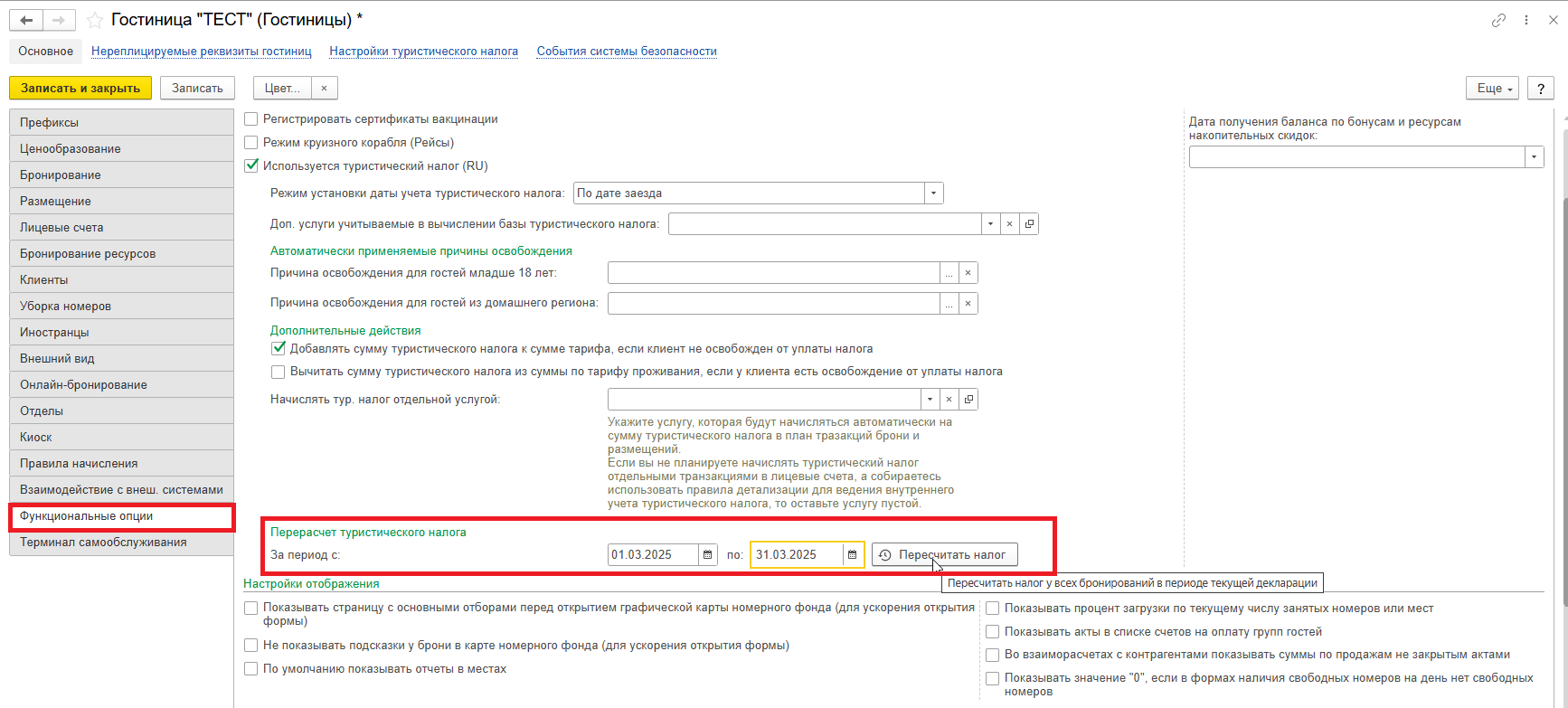1568x708 pixels.
Task: Open calendar for the period end date
Action: point(852,554)
